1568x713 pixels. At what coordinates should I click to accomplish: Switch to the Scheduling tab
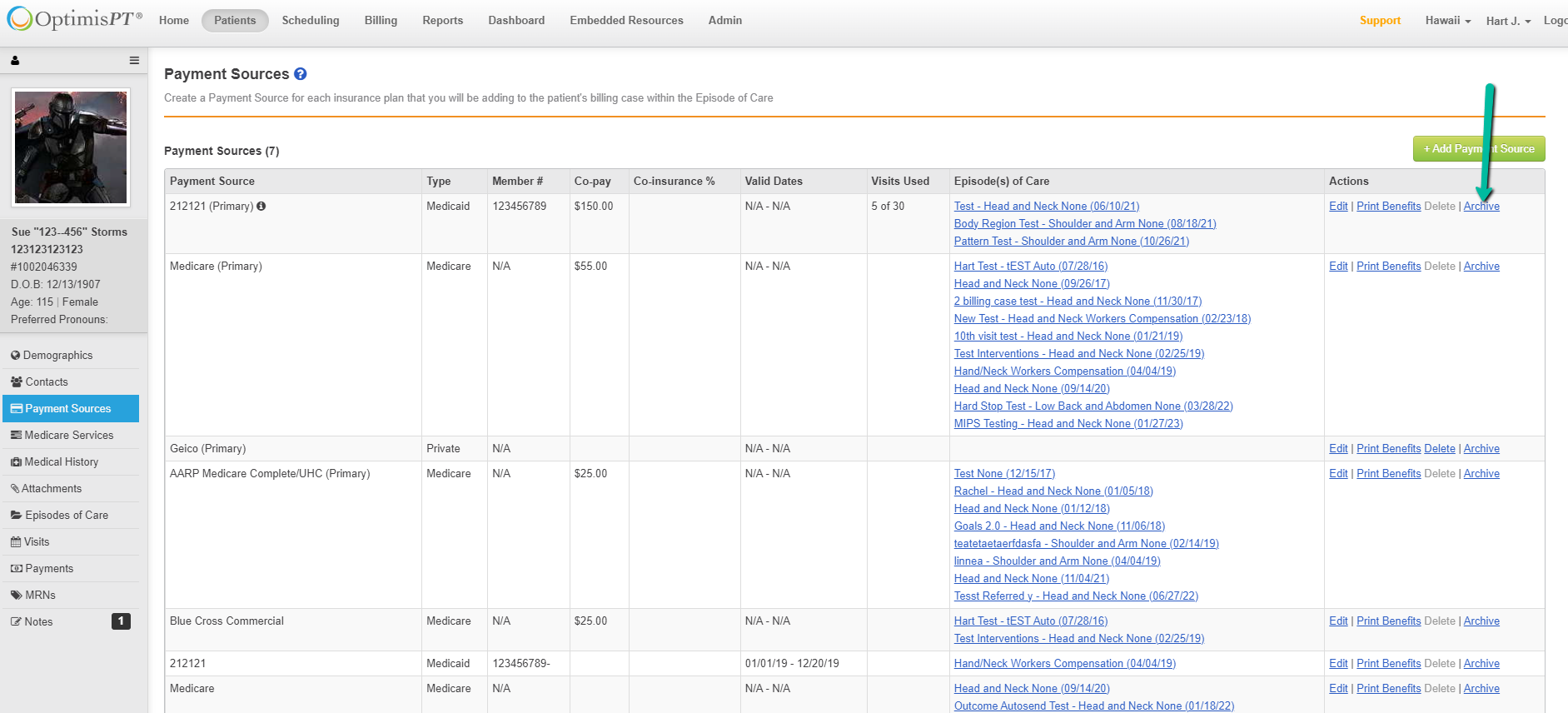(x=310, y=21)
